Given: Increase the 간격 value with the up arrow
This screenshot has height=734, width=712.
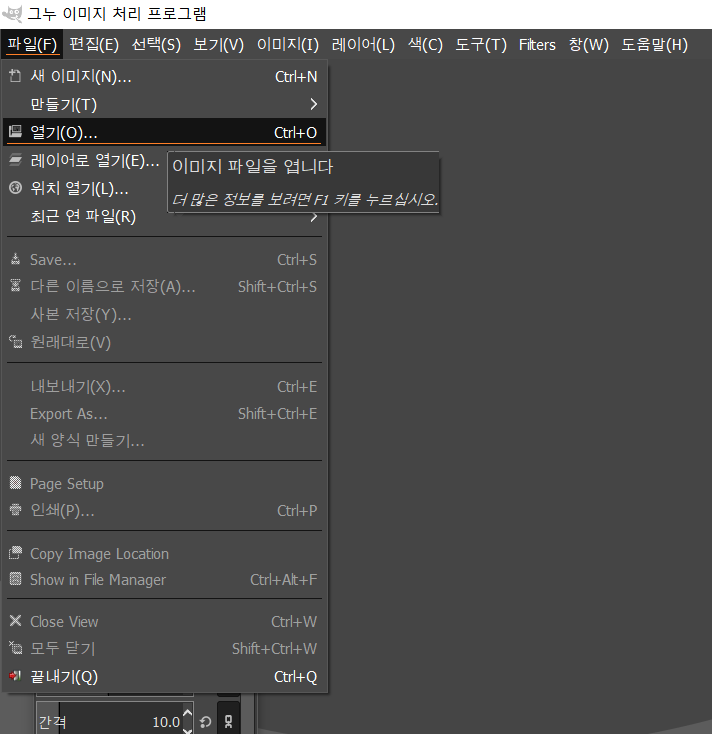Looking at the screenshot, I should point(187,713).
